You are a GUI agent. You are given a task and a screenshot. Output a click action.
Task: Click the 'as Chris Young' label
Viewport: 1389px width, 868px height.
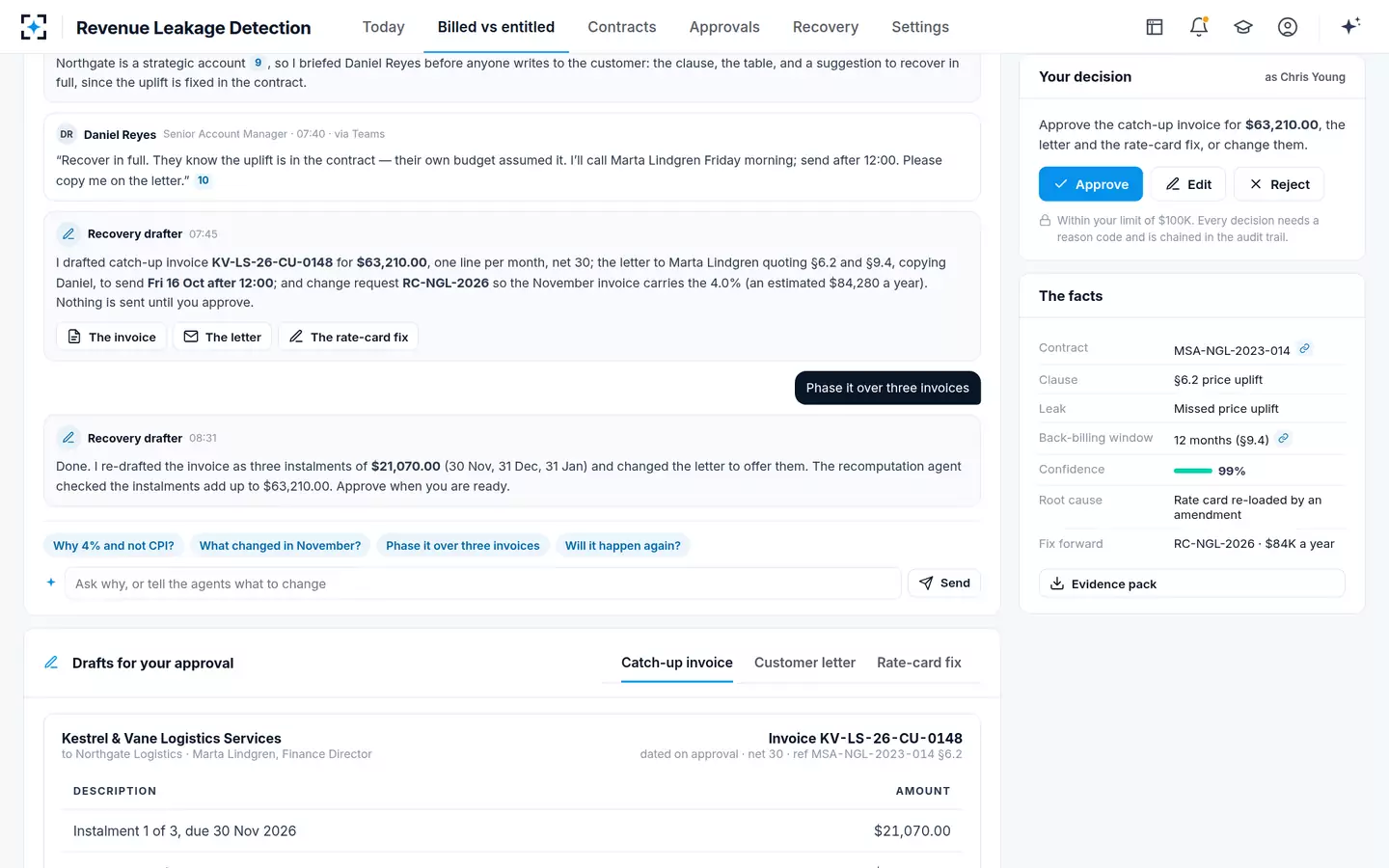[x=1305, y=77]
